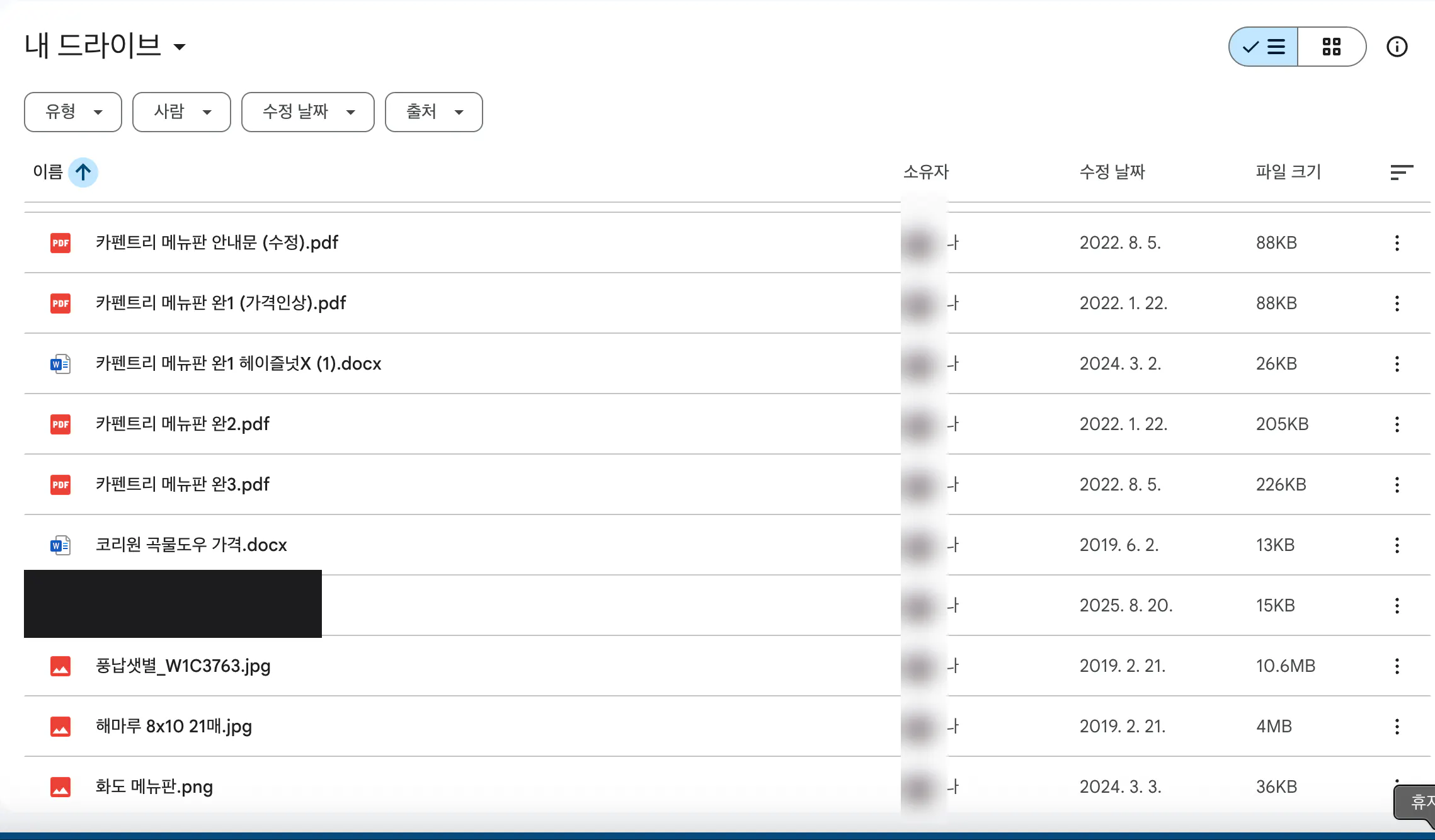Click PDF icon of 카펜트리 메뉴판 완3.pdf

click(60, 485)
